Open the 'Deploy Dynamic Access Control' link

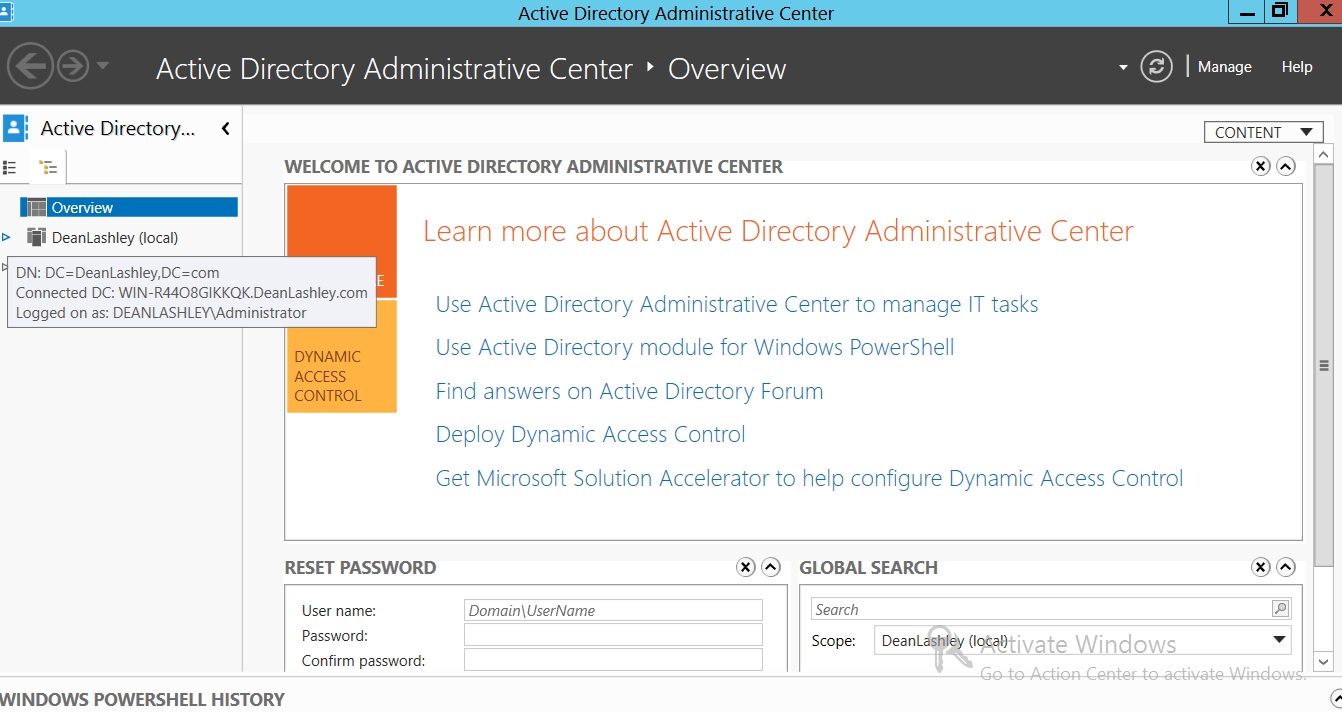pos(590,434)
